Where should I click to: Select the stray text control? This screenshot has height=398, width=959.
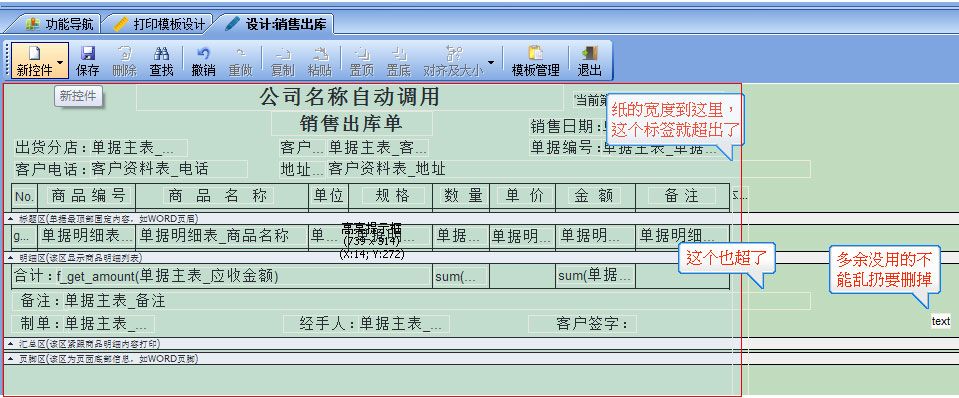coord(941,321)
